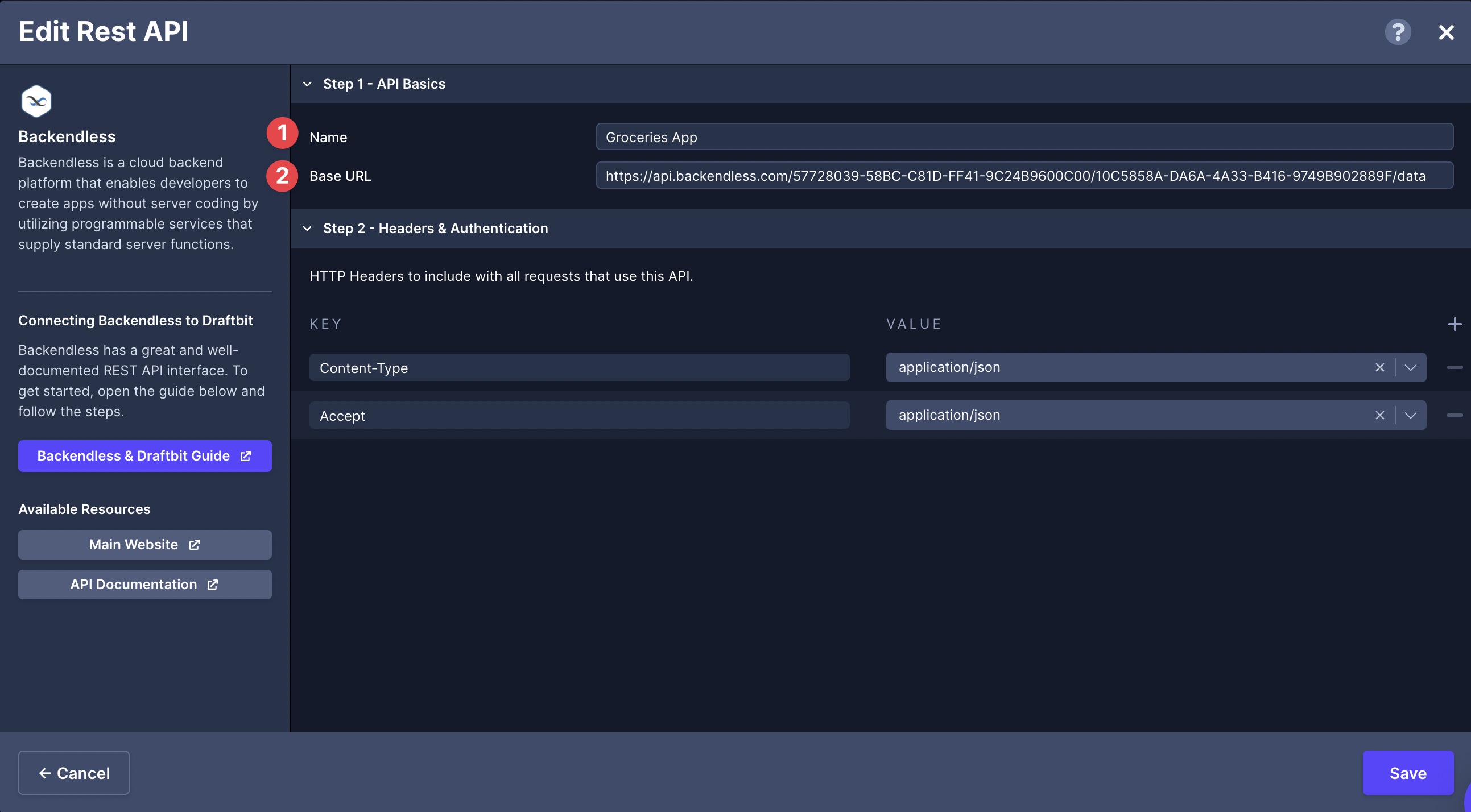Close the Edit Rest API dialog

coord(1446,32)
